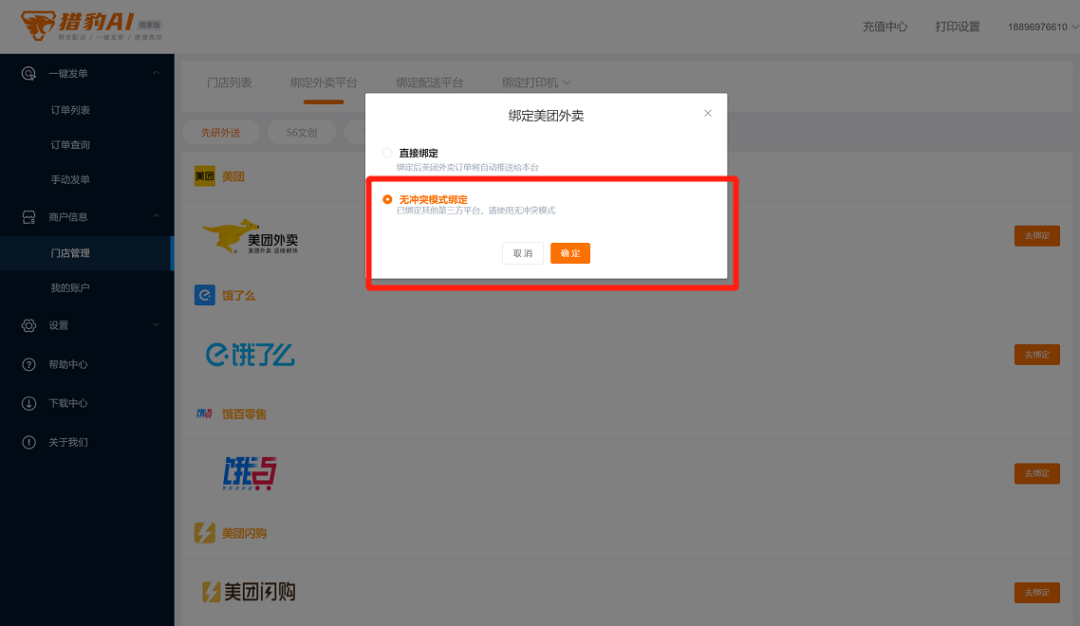
Task: Click 去绑定 for 饿百零售
Action: coord(1037,473)
